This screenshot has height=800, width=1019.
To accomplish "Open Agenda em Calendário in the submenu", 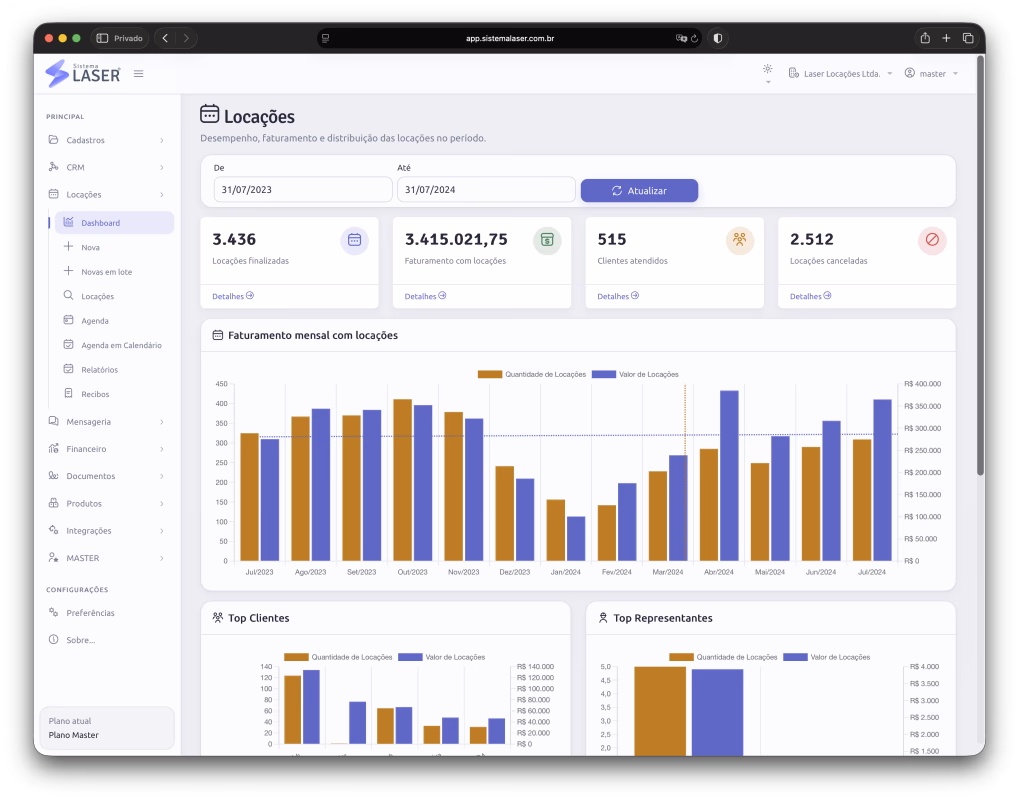I will tap(121, 346).
